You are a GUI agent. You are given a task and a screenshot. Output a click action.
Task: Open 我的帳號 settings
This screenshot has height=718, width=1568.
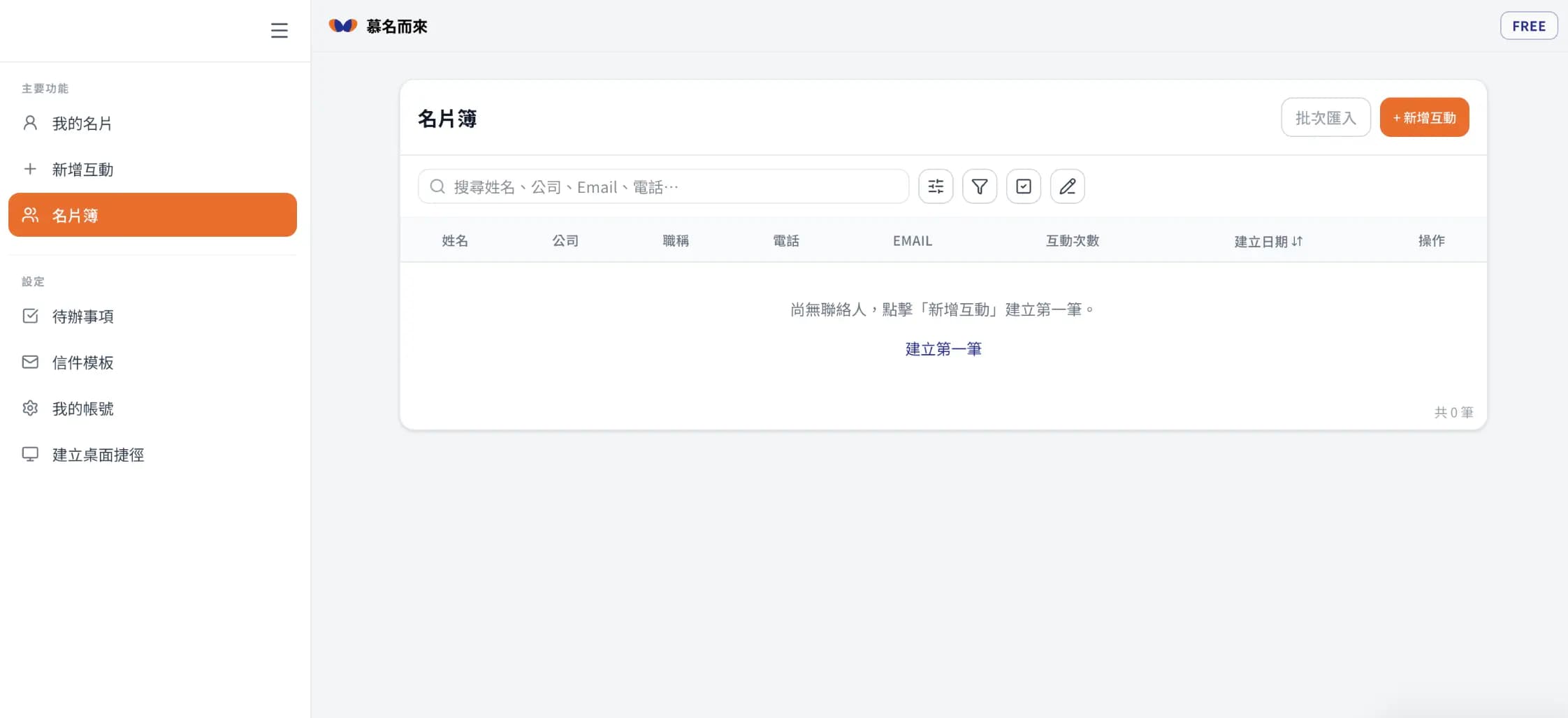point(82,409)
